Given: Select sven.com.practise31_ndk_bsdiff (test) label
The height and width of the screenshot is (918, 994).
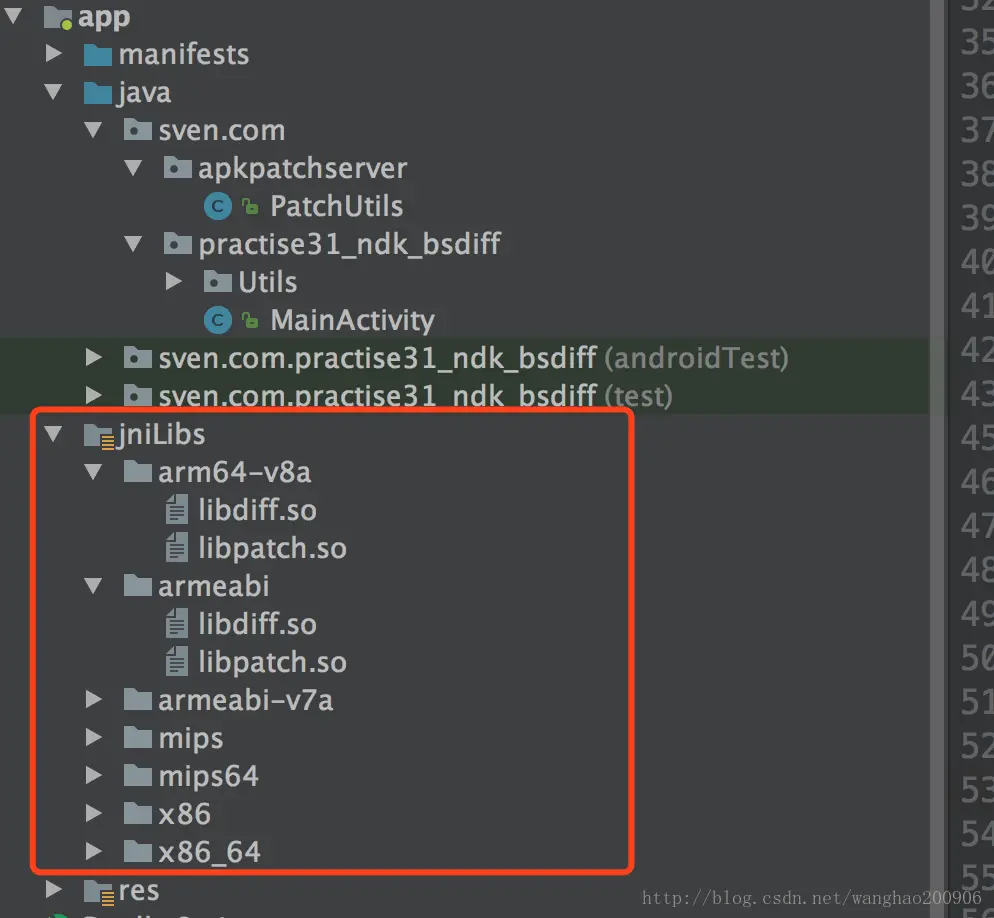Looking at the screenshot, I should click(x=415, y=396).
